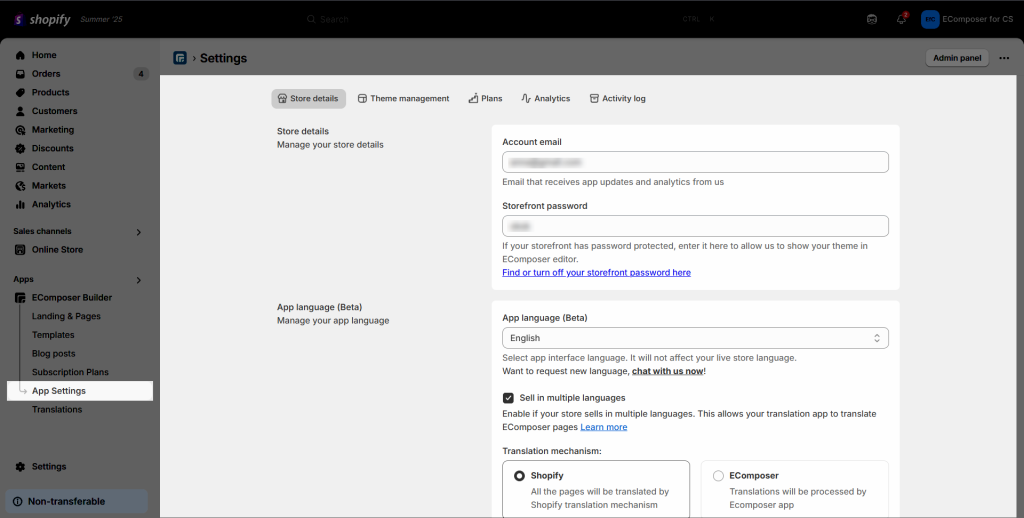Open the three-dot more actions menu
Image resolution: width=1024 pixels, height=518 pixels.
click(x=1004, y=58)
